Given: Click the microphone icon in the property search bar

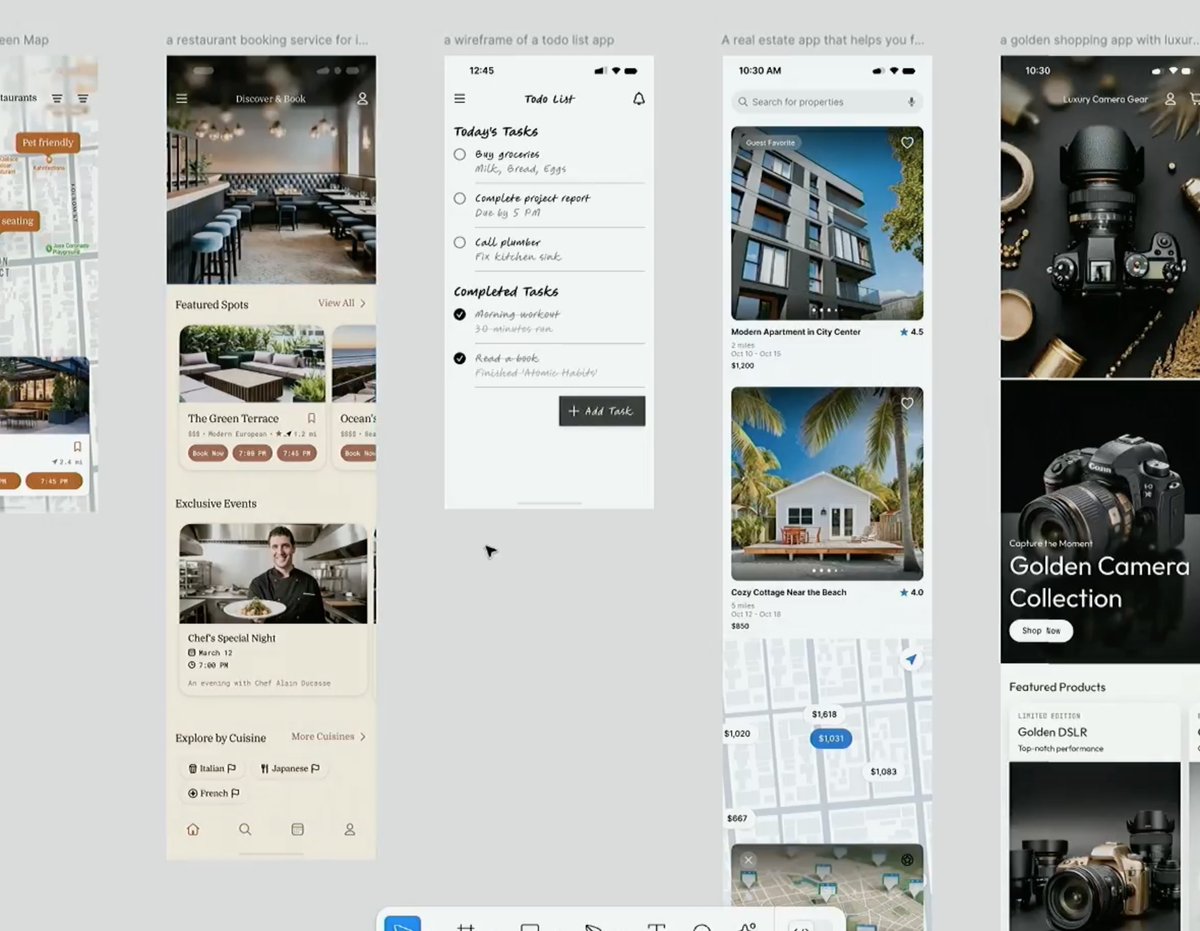Looking at the screenshot, I should (911, 102).
